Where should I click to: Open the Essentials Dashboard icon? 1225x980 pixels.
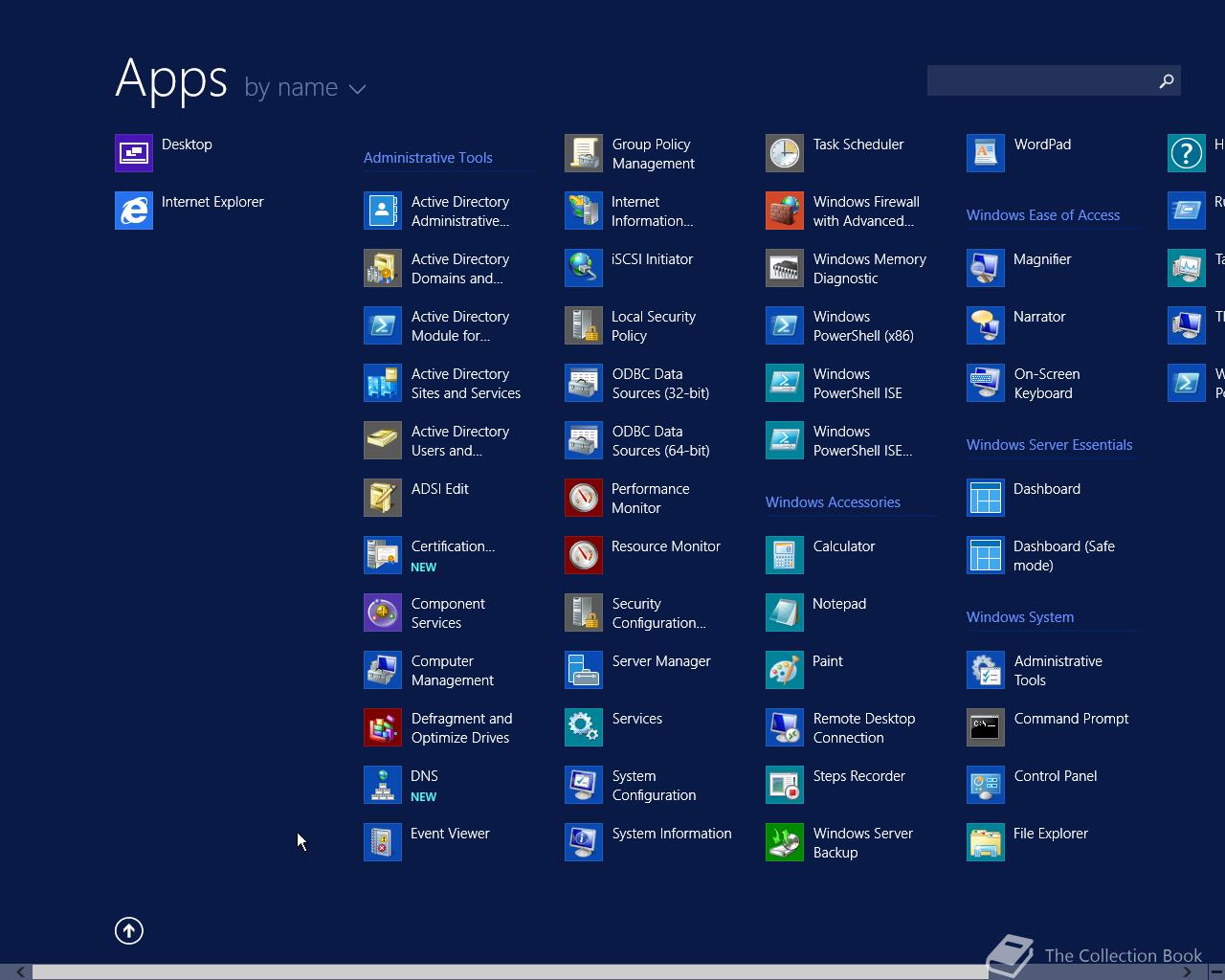pos(986,498)
